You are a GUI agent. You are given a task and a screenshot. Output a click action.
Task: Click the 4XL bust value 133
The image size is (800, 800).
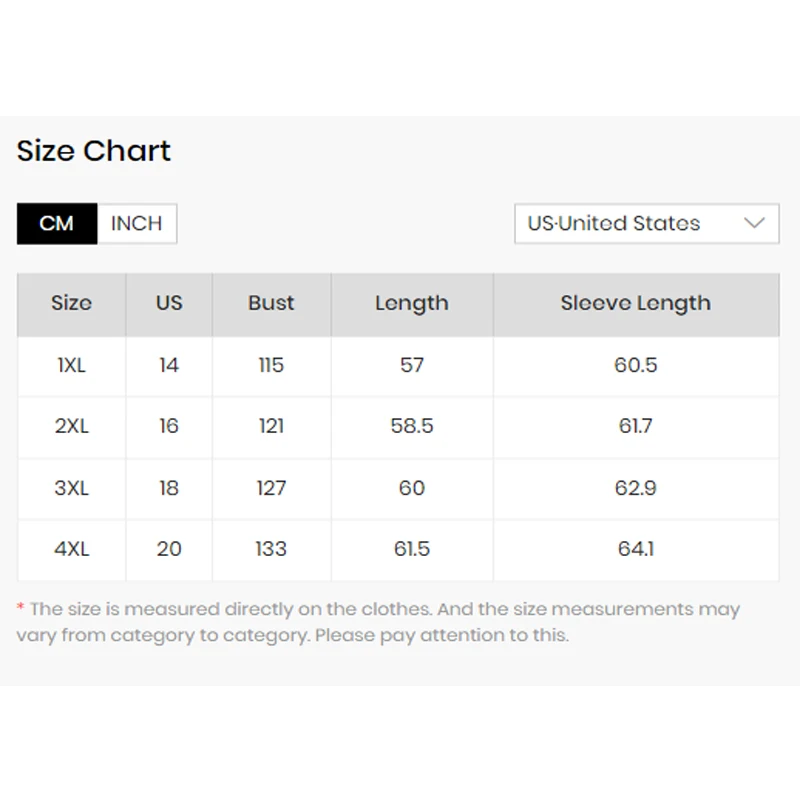[x=271, y=550]
